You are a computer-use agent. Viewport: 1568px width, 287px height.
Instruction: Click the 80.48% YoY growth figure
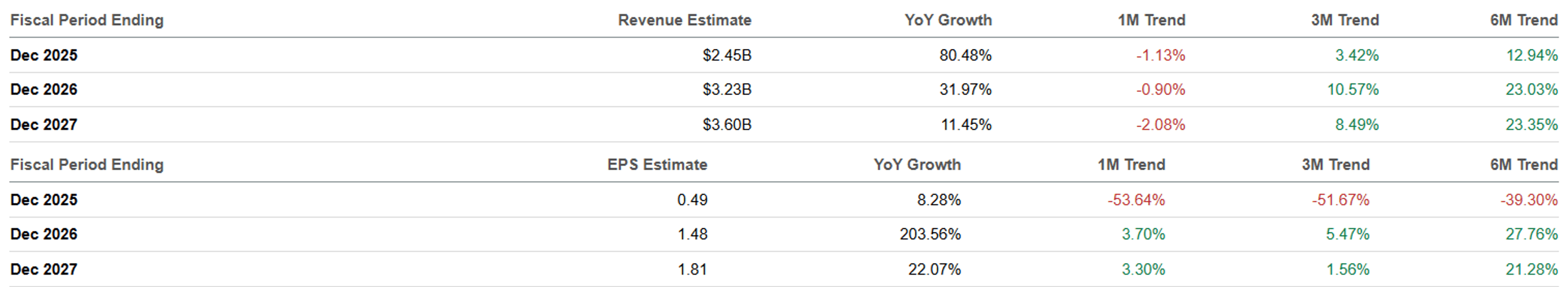(x=965, y=55)
